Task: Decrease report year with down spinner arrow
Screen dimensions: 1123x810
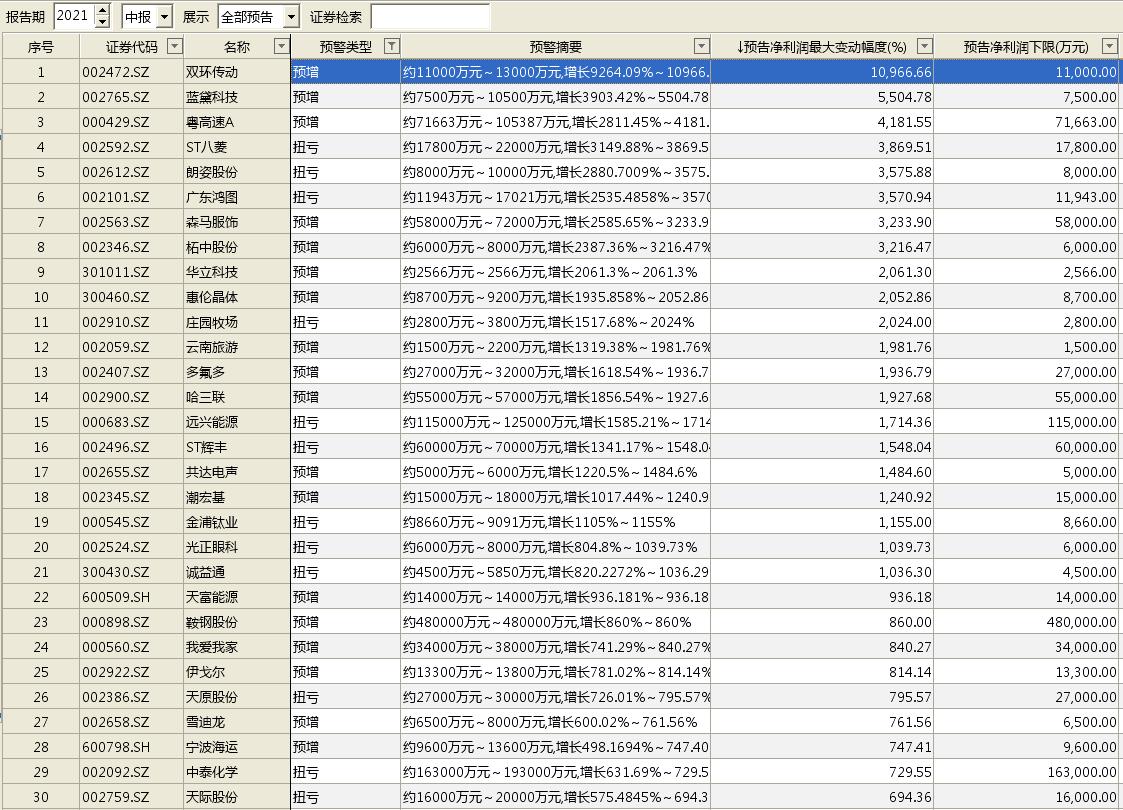Action: 102,21
